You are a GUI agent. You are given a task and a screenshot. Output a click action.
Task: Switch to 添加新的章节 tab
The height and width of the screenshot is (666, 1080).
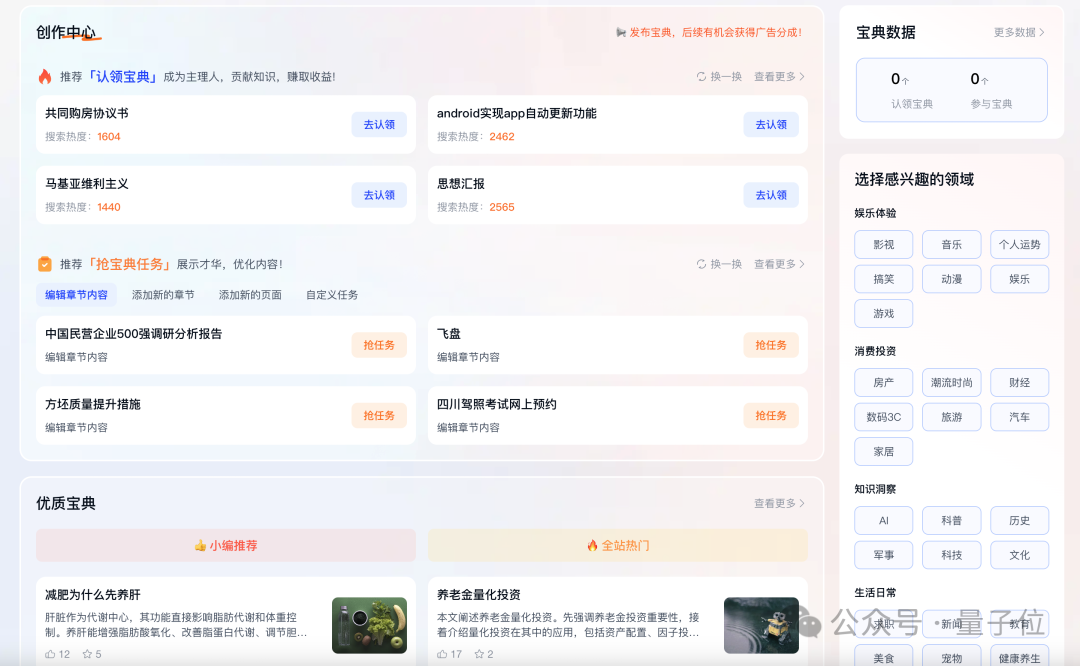pos(163,295)
